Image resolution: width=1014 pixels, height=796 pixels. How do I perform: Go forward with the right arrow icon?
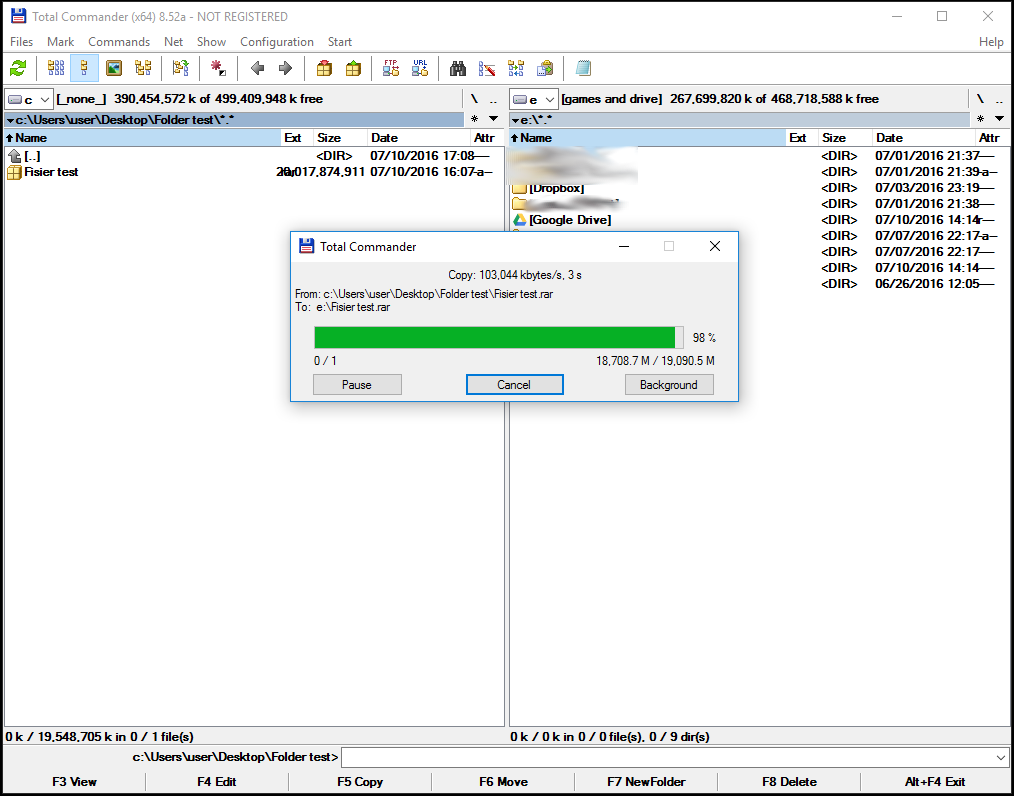[285, 68]
